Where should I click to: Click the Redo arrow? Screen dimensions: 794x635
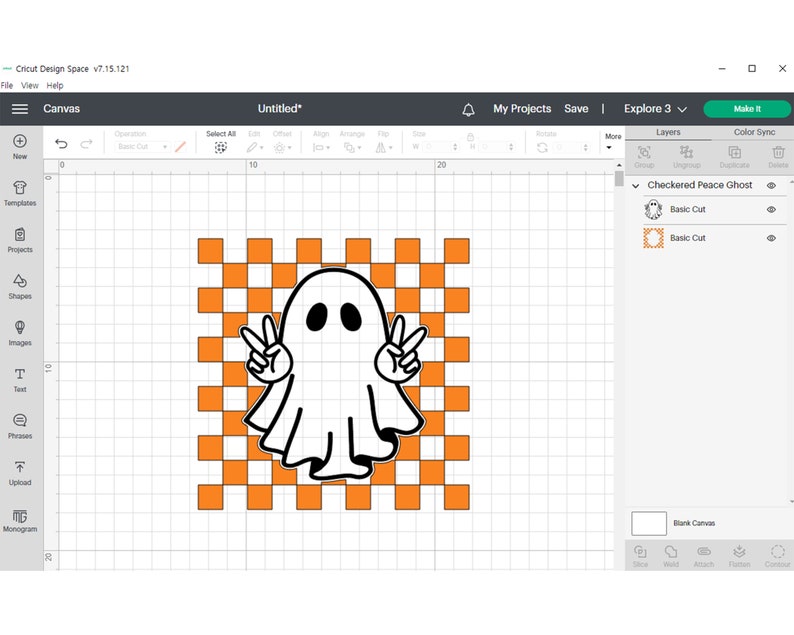[87, 144]
